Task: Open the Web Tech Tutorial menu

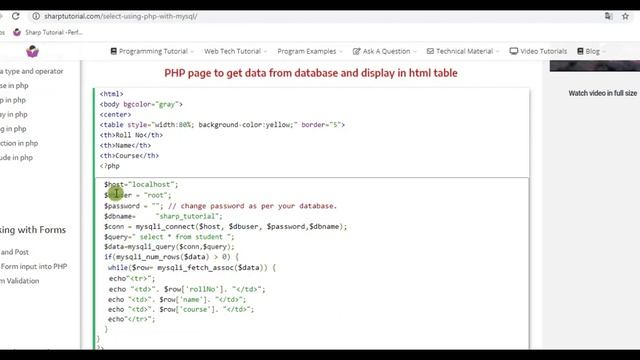Action: (235, 51)
